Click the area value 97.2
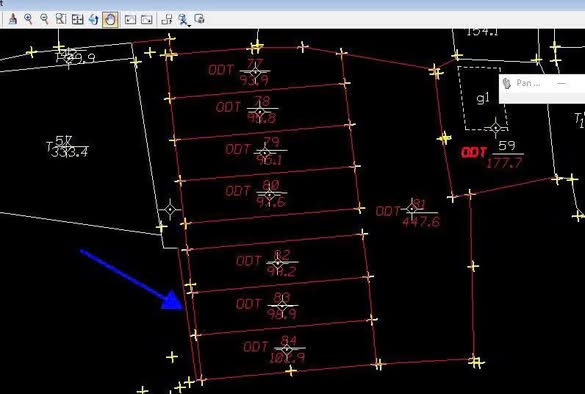 point(281,271)
